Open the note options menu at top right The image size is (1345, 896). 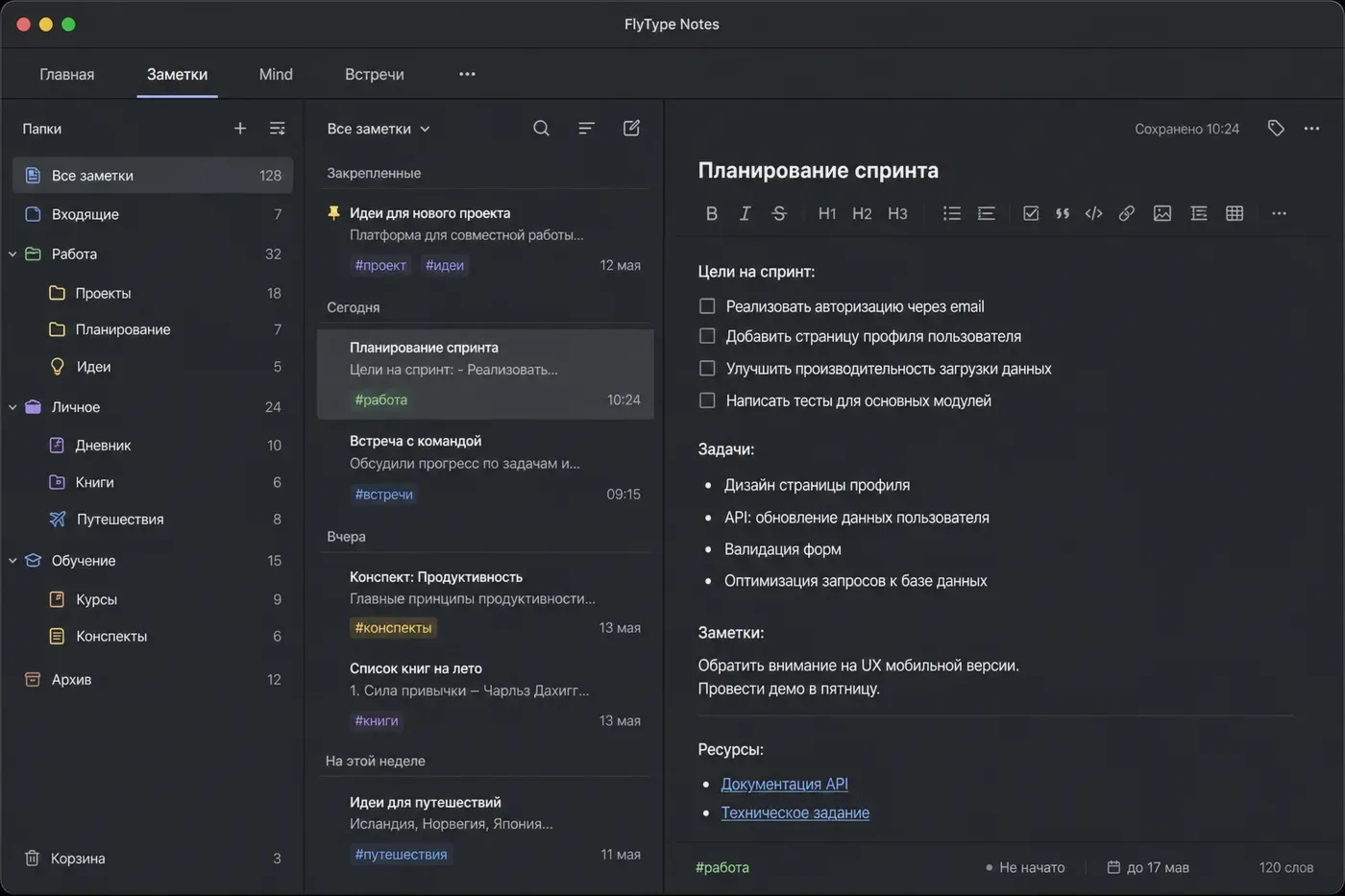tap(1311, 128)
